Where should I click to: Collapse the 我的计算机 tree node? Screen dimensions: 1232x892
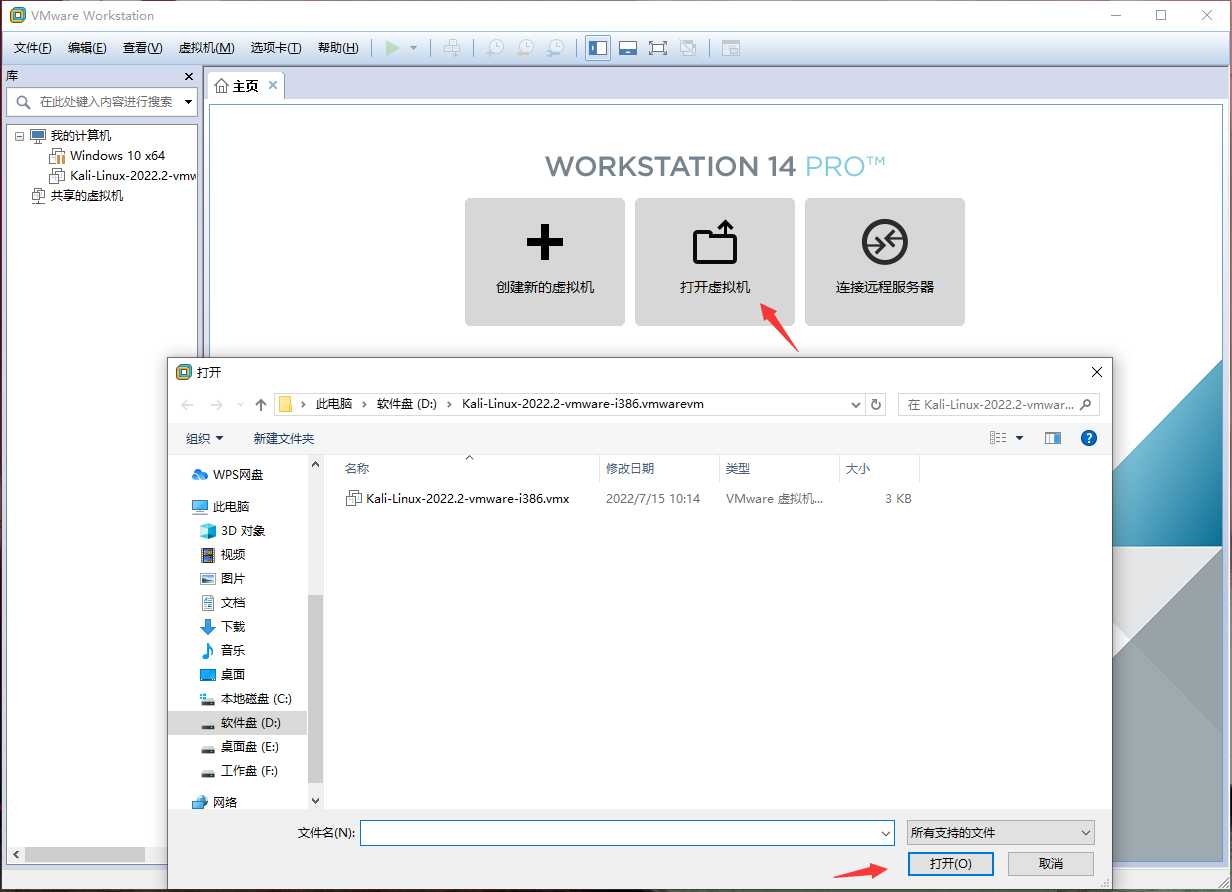pyautogui.click(x=19, y=136)
